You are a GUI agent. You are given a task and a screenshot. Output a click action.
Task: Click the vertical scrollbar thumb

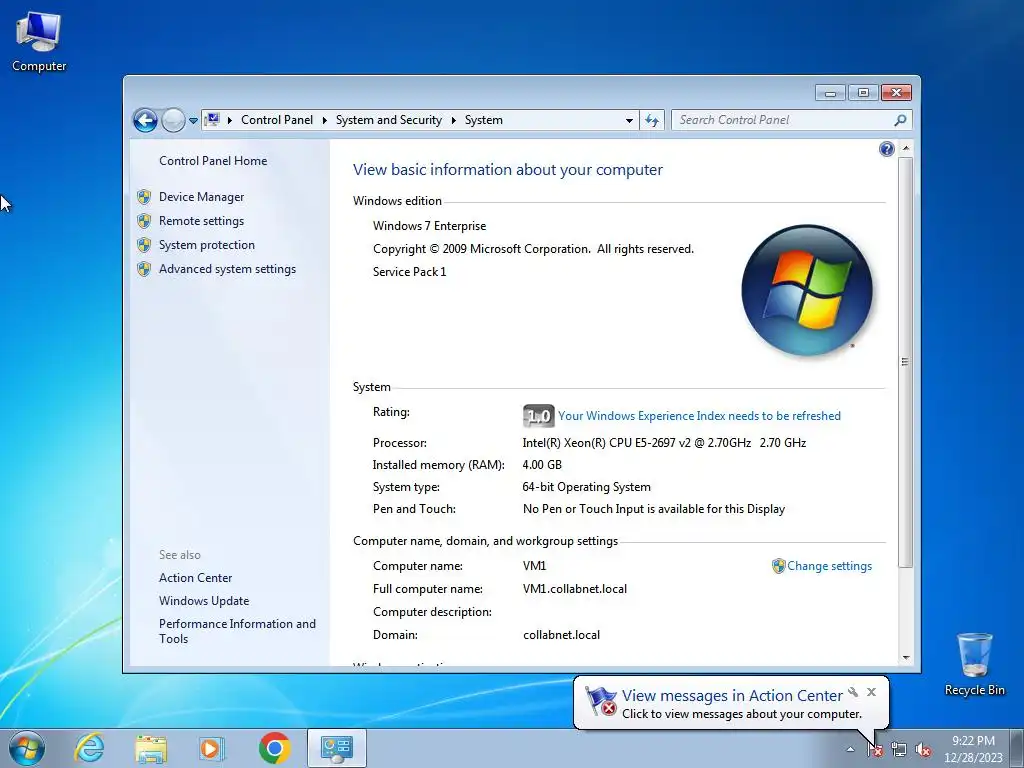[906, 362]
